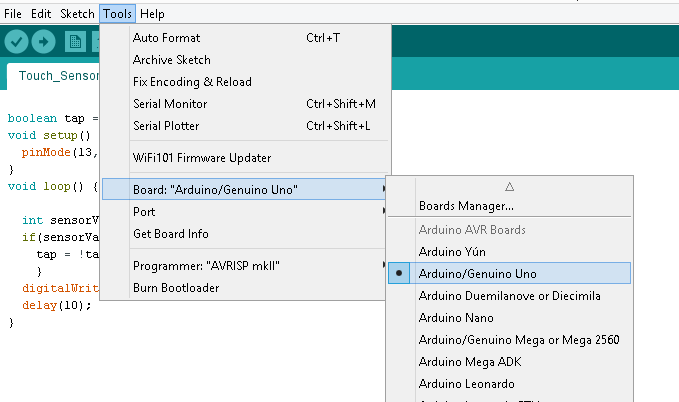The image size is (679, 402).
Task: Expand the Programmer: AVRISP mkII submenu
Action: (244, 266)
